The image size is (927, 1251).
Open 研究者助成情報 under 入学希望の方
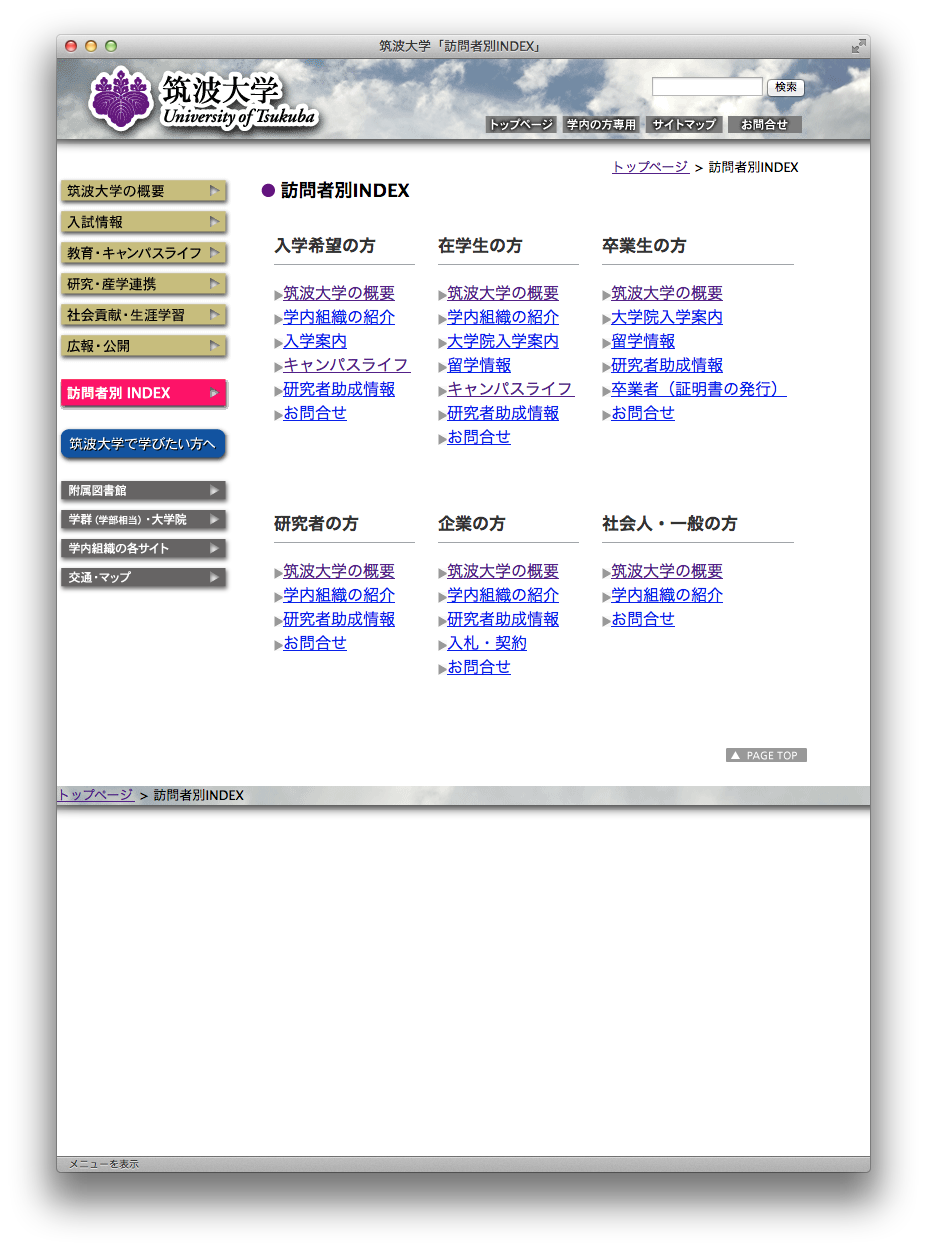[x=339, y=389]
